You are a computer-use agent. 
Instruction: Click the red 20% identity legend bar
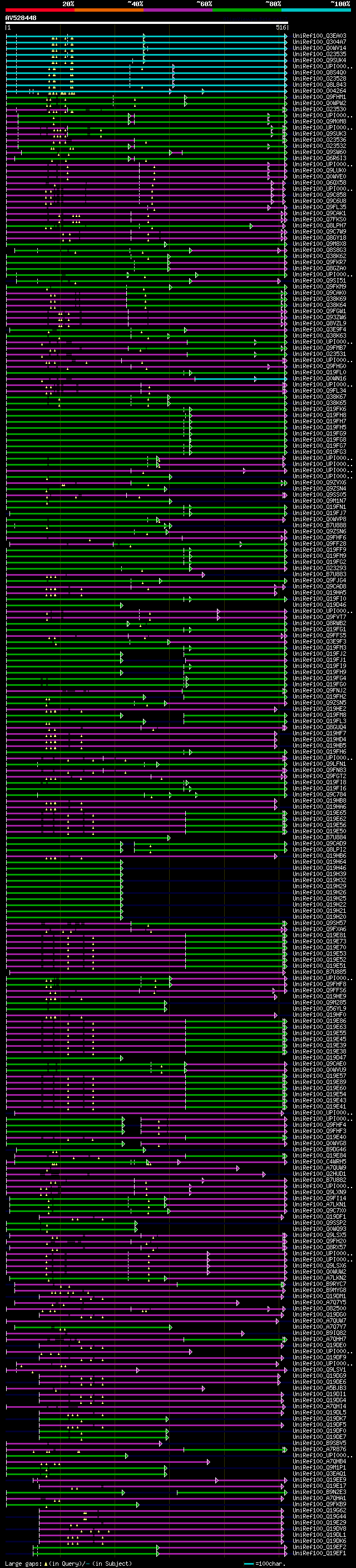[x=39, y=11]
